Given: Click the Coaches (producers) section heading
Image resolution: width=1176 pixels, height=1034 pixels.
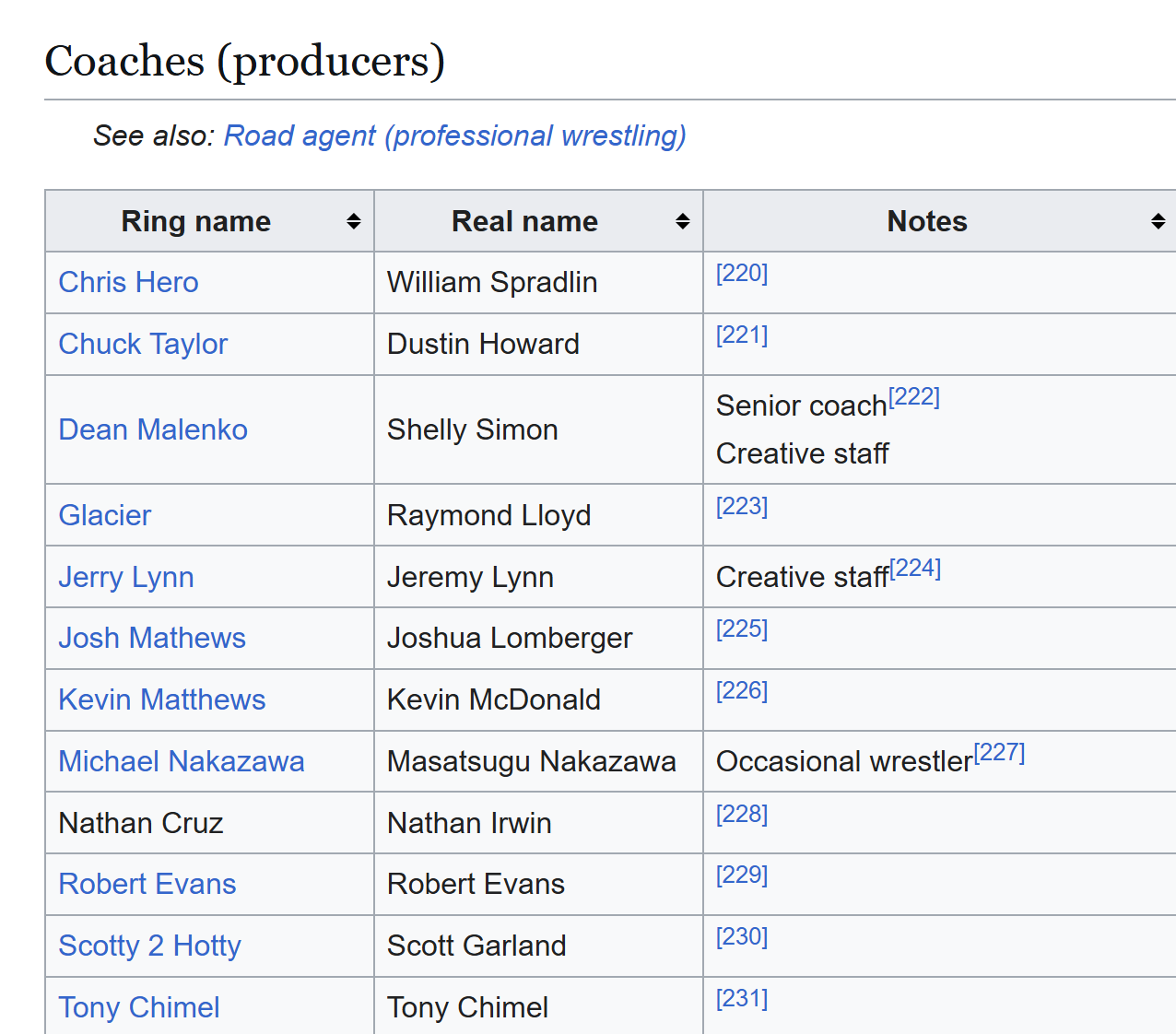Looking at the screenshot, I should click(245, 62).
